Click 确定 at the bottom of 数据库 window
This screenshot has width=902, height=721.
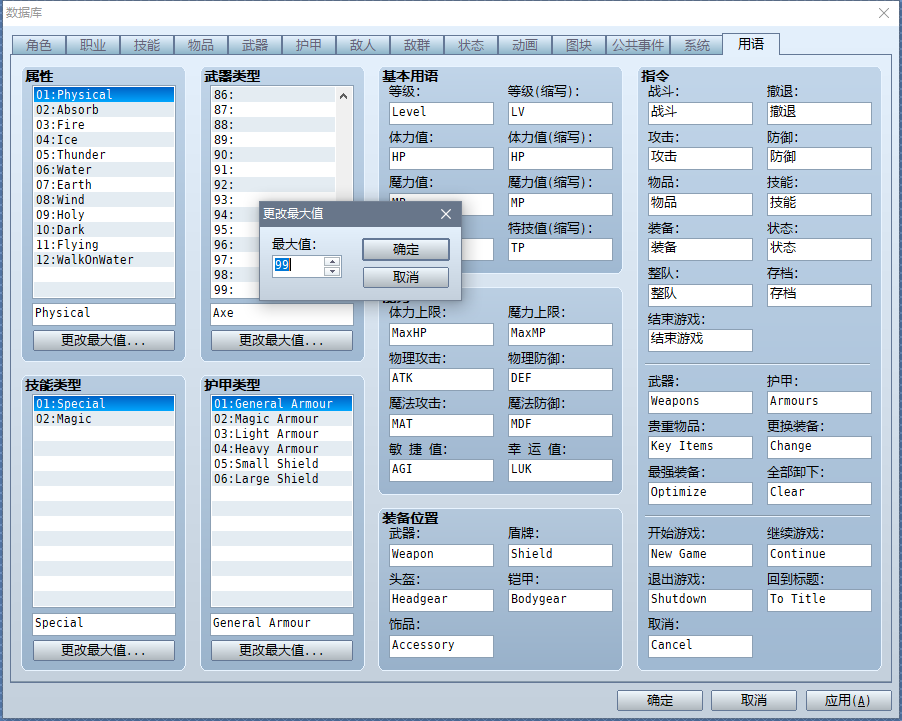[x=660, y=700]
